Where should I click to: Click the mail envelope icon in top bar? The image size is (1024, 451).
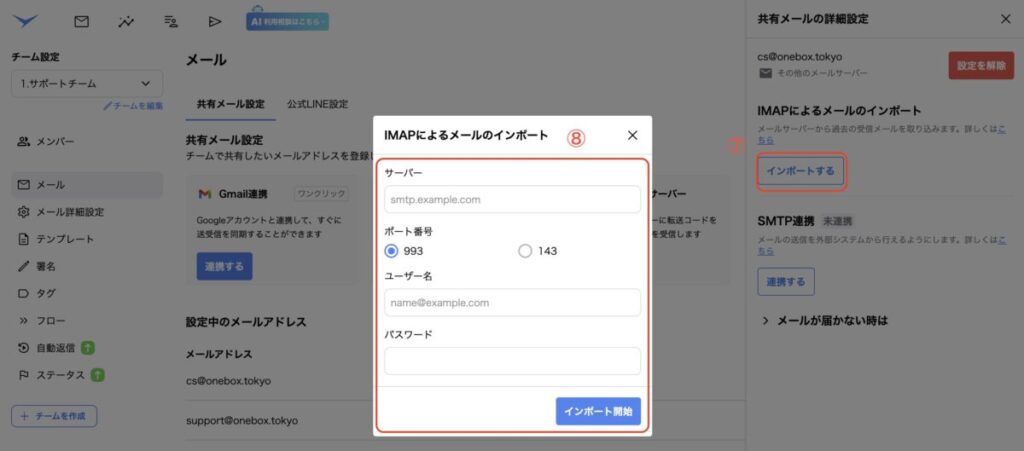pos(82,20)
